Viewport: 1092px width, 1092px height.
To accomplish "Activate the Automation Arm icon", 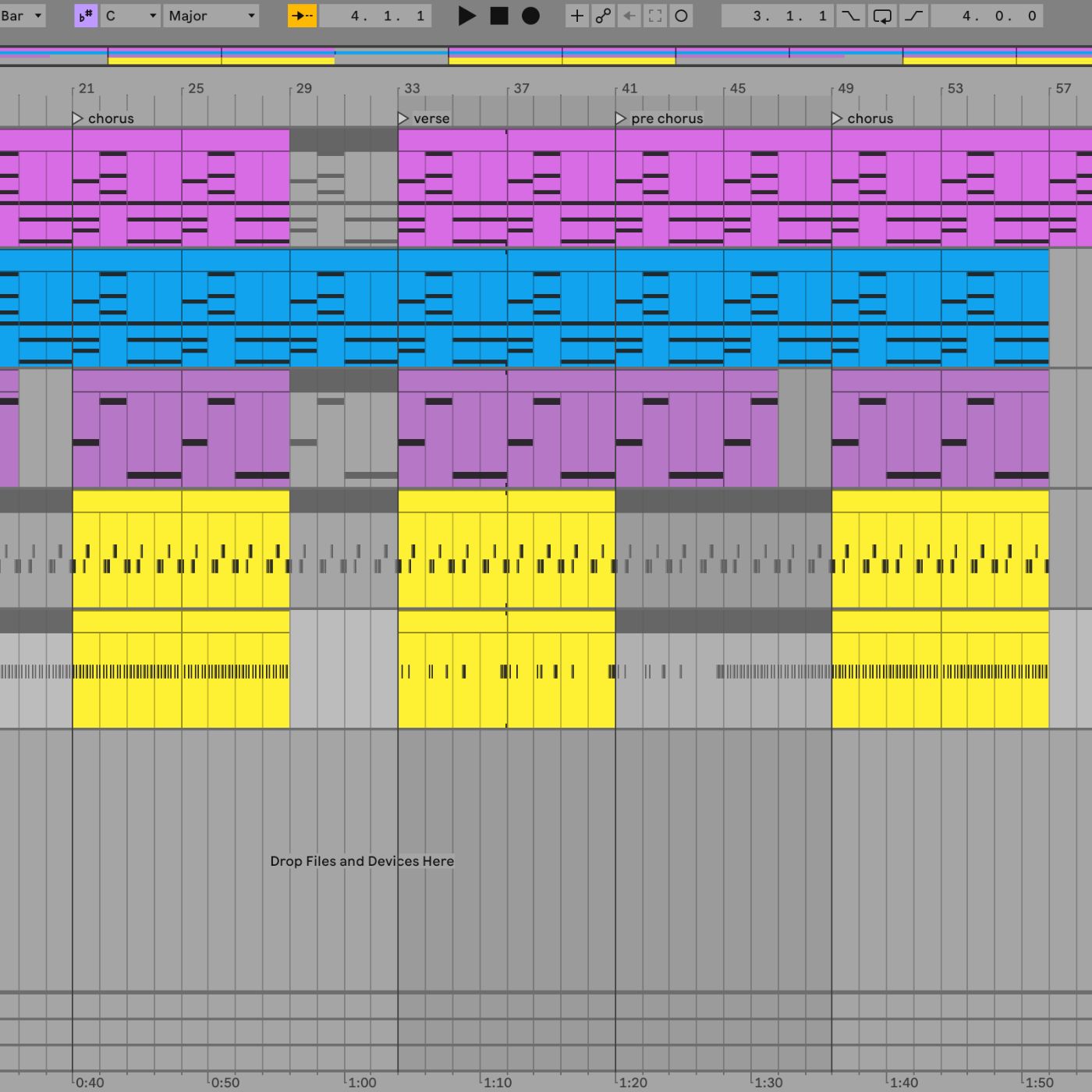I will coord(604,16).
